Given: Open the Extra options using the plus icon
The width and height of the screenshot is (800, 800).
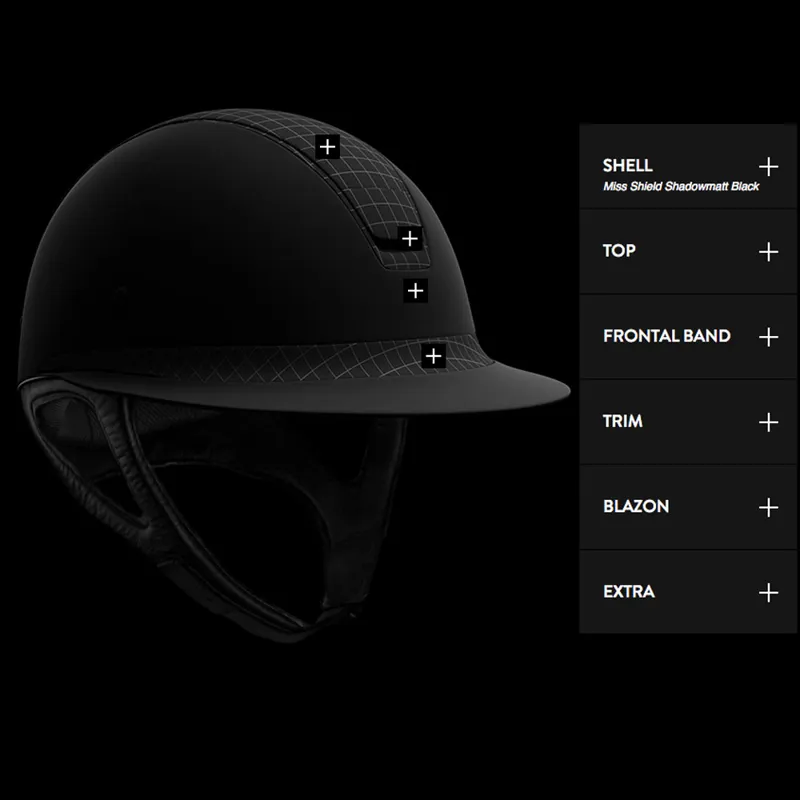Looking at the screenshot, I should click(768, 592).
